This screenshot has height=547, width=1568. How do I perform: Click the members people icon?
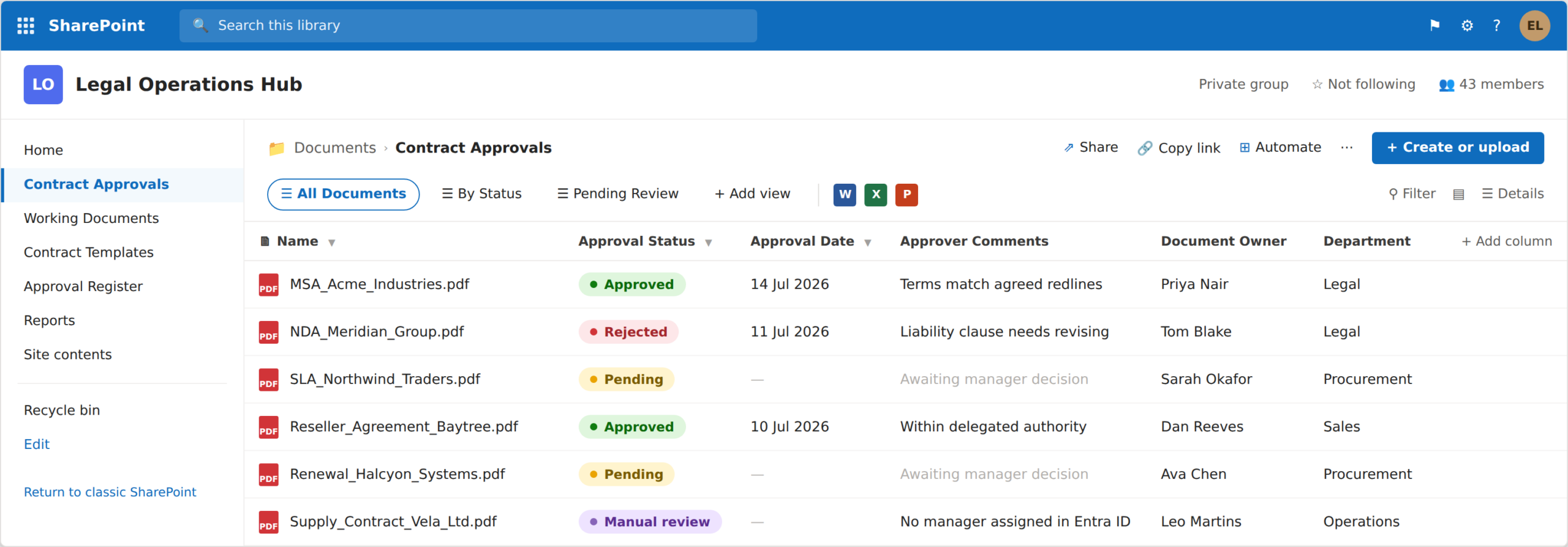pyautogui.click(x=1446, y=85)
